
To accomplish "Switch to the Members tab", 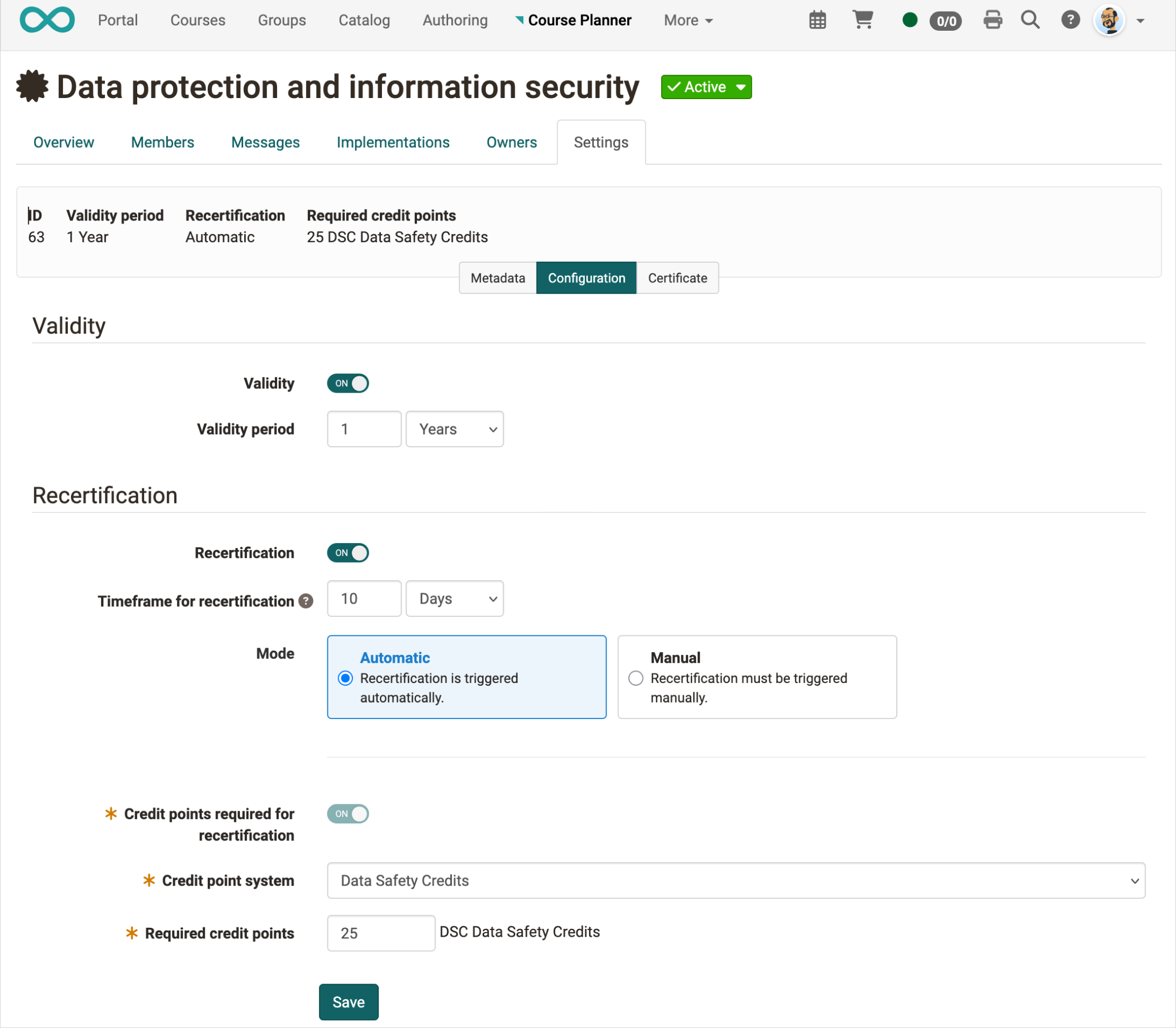I will pos(162,142).
